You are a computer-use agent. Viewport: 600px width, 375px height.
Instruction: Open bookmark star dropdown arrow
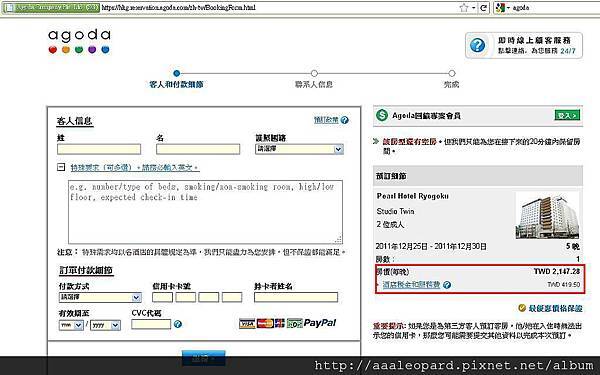click(x=474, y=8)
